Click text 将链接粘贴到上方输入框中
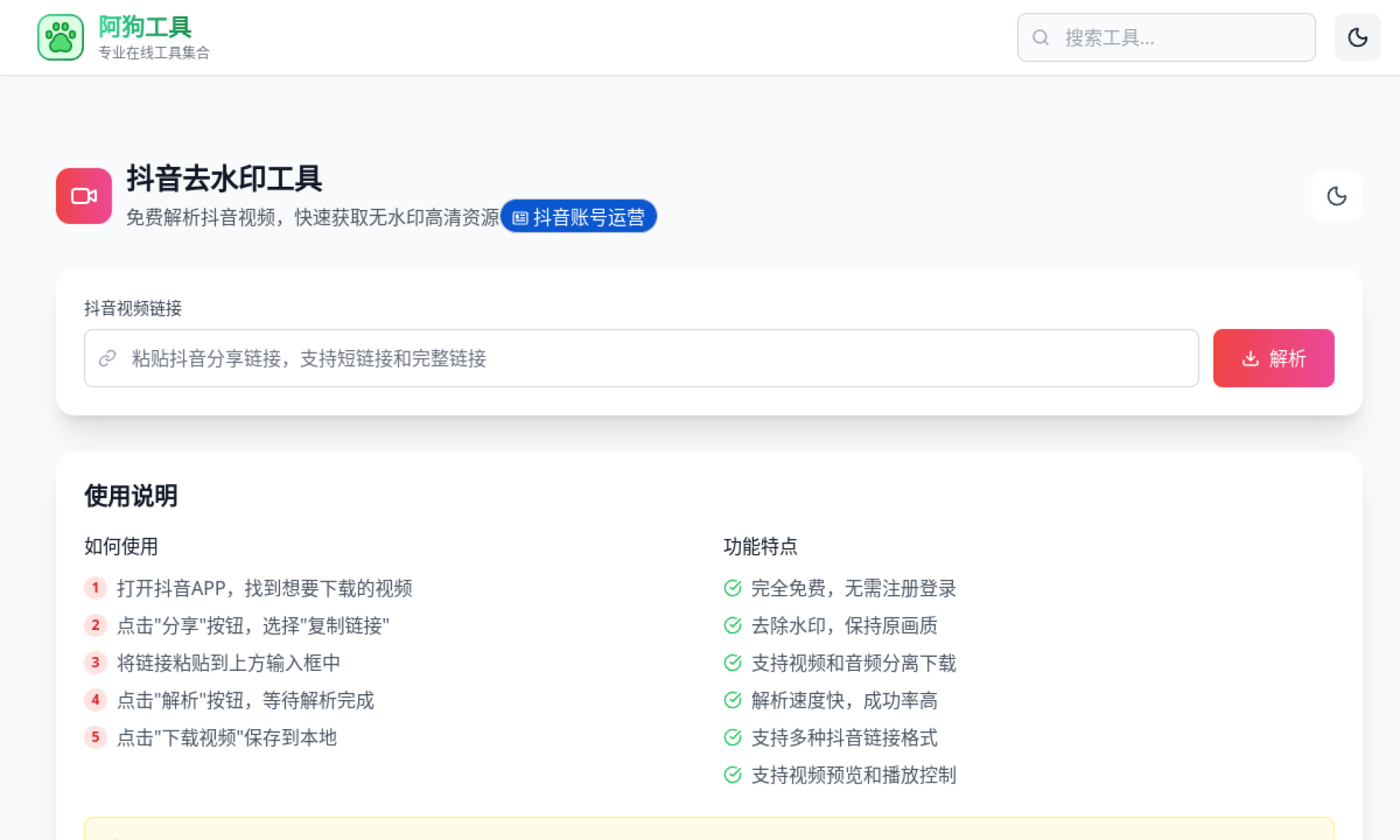Viewport: 1400px width, 840px height. click(x=228, y=662)
